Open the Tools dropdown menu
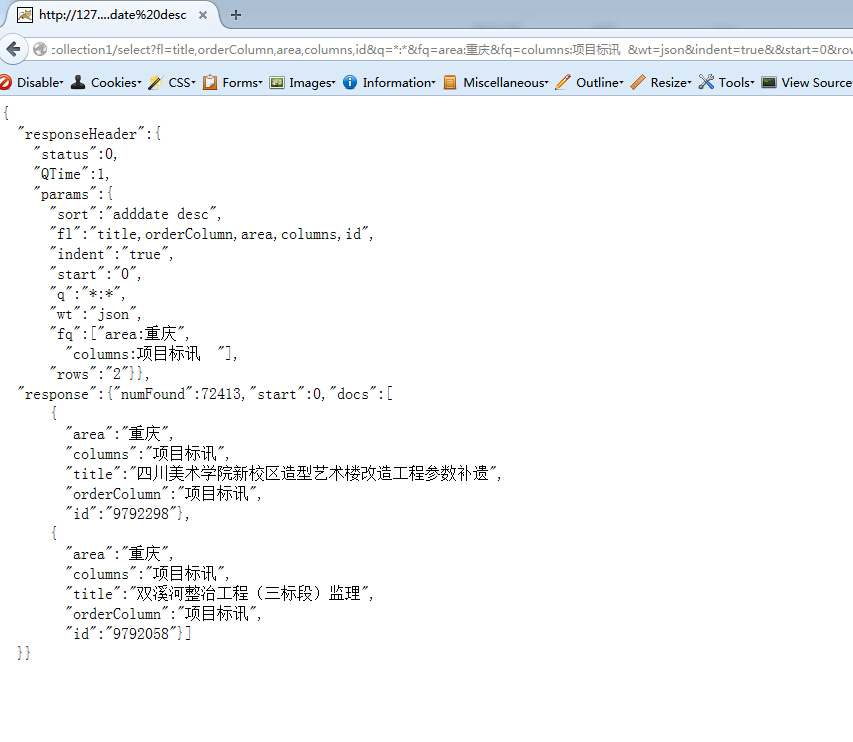This screenshot has height=742, width=853. [x=737, y=82]
